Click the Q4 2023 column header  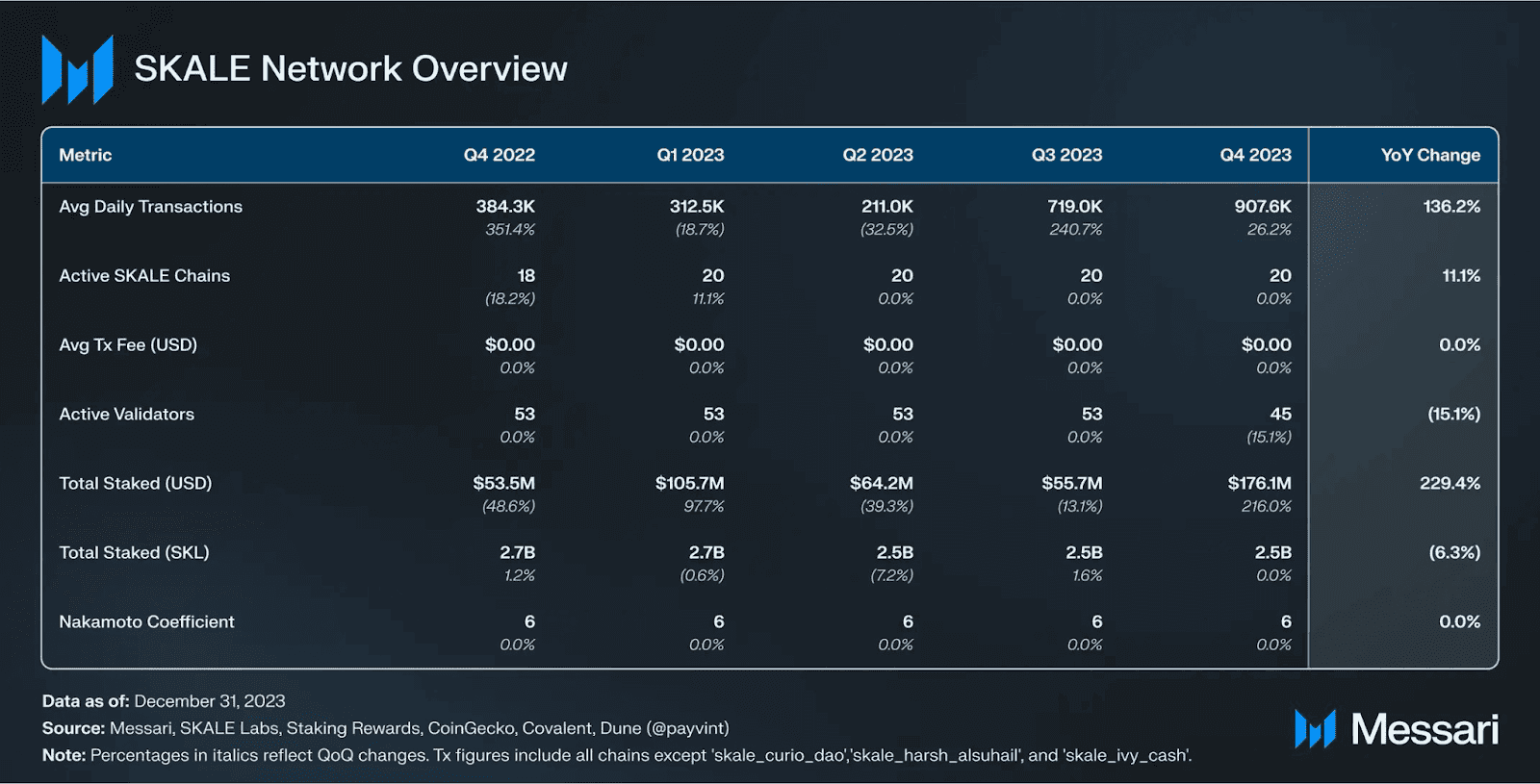pos(1255,155)
